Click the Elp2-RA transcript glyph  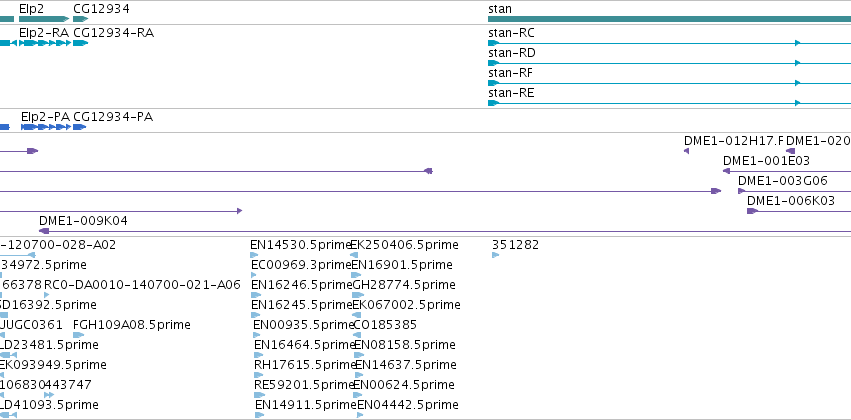[x=45, y=43]
